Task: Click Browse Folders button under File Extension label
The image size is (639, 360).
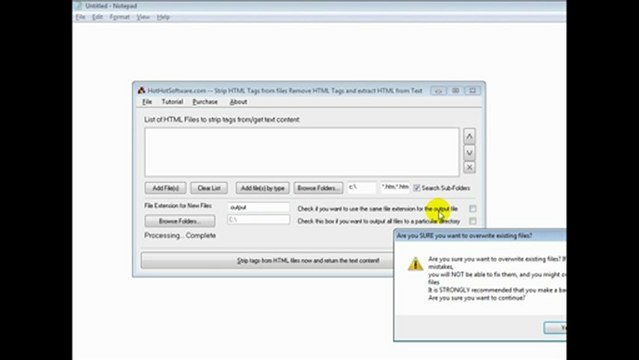Action: pos(180,221)
